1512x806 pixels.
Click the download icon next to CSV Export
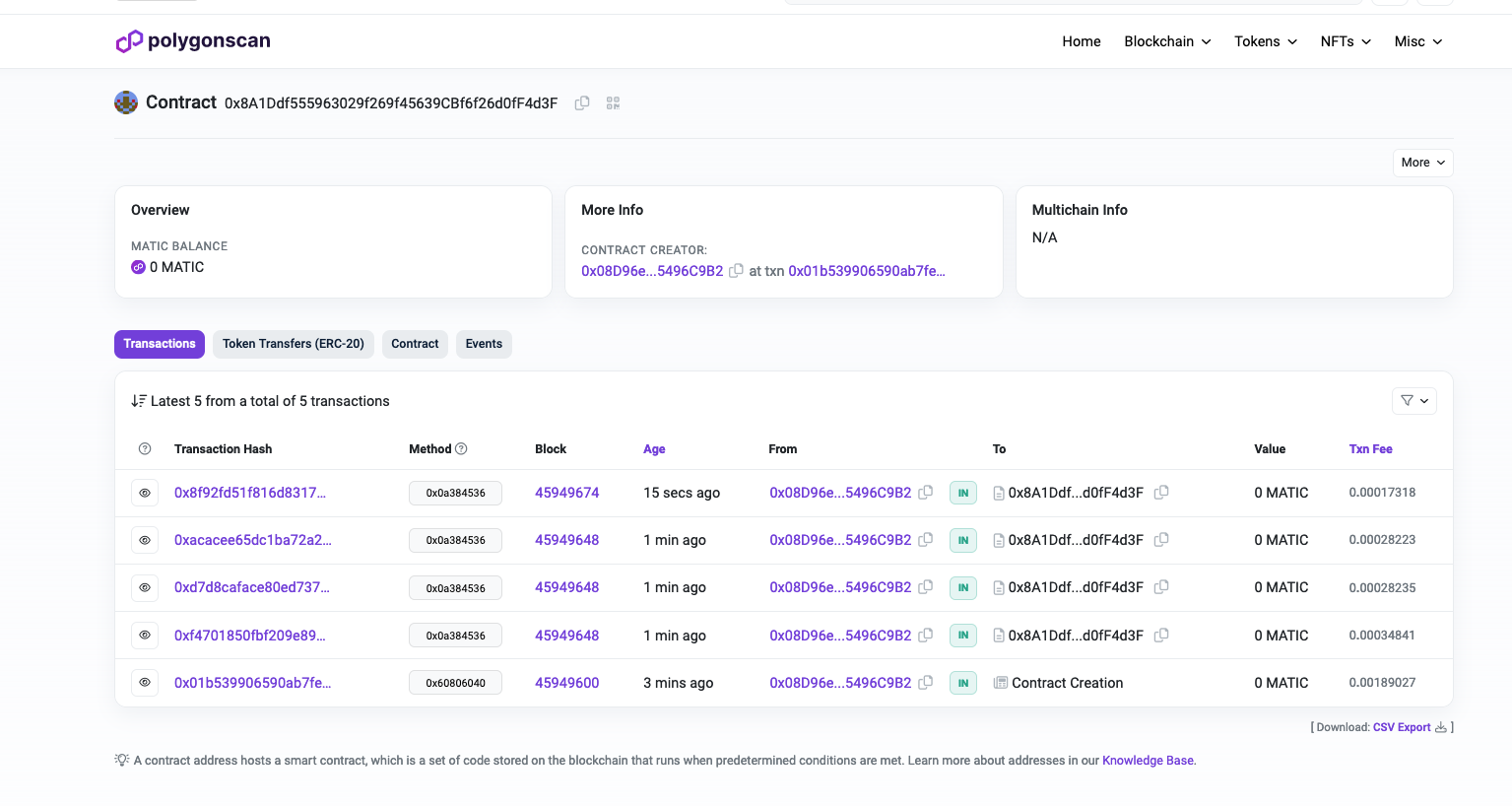tap(1441, 727)
